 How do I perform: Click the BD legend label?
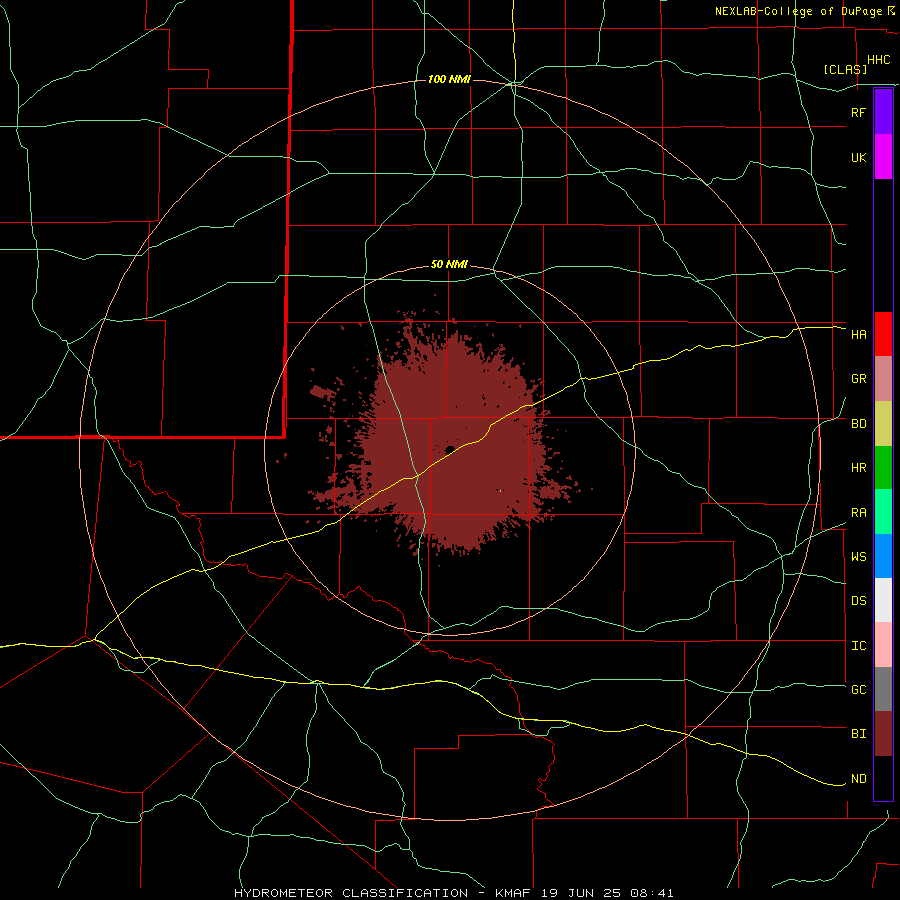tap(858, 424)
